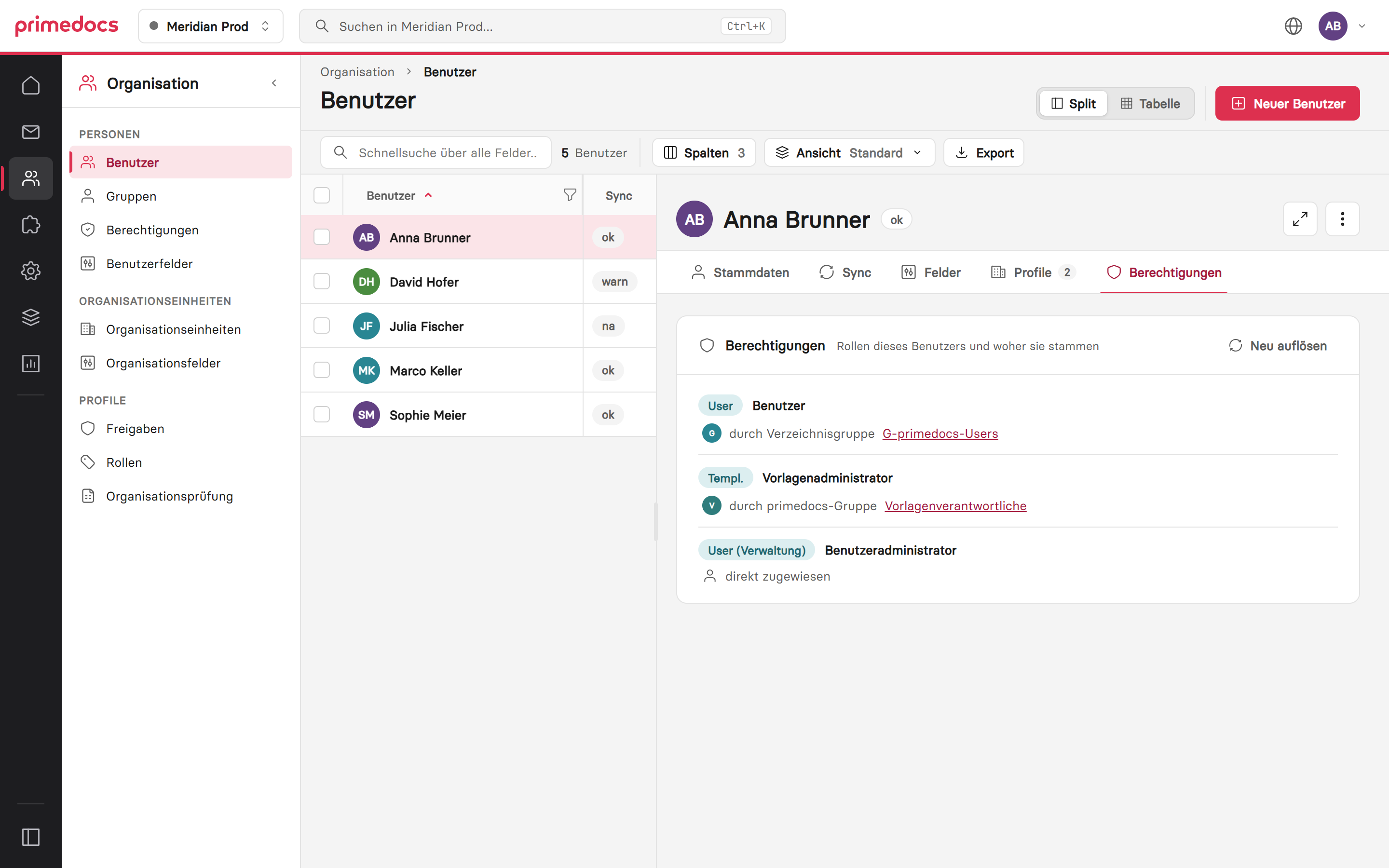The image size is (1389, 868).
Task: Open the G-primedocs-Users link
Action: pyautogui.click(x=940, y=434)
